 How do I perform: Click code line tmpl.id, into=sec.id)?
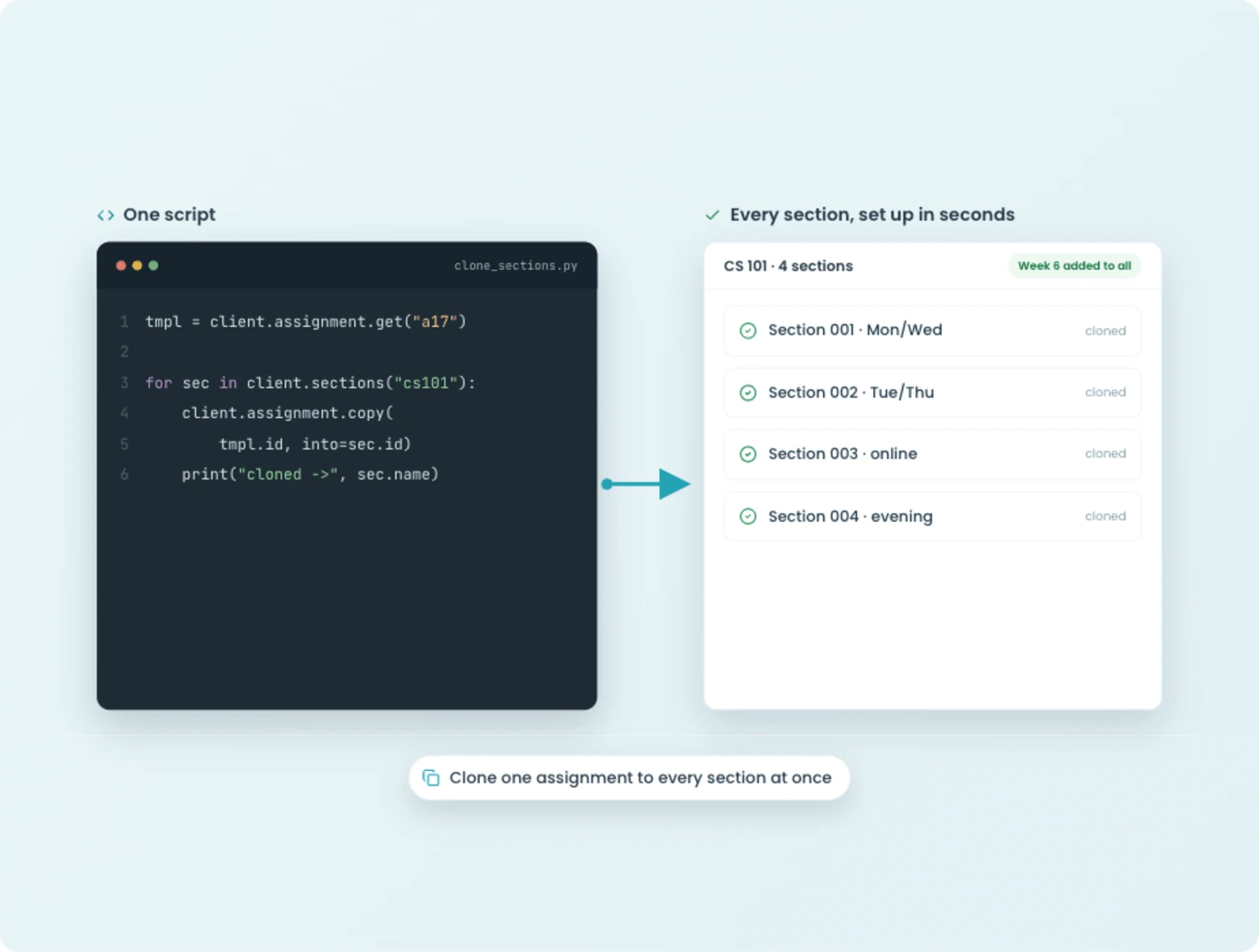click(315, 444)
